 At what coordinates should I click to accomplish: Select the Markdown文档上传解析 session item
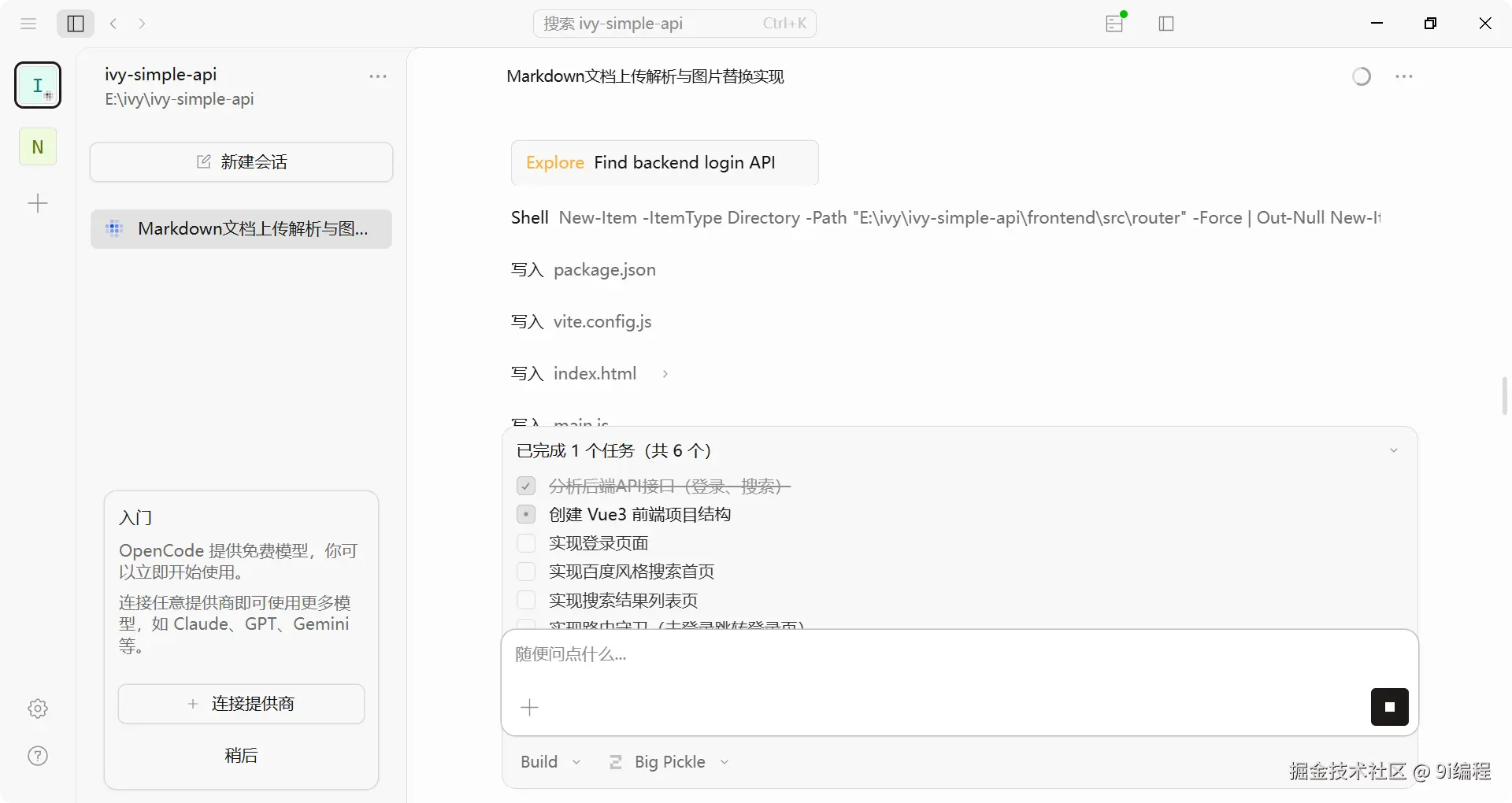tap(241, 229)
